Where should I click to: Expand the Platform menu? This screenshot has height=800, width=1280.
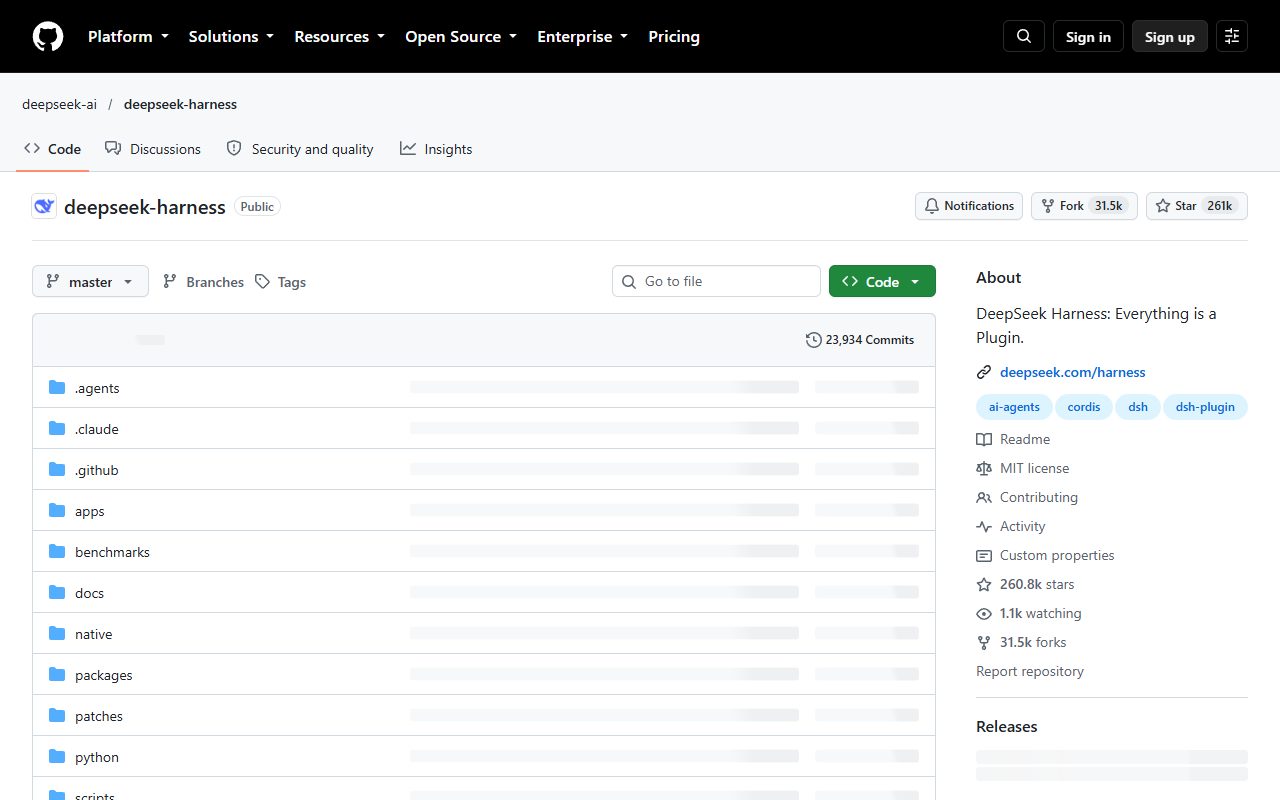tap(128, 37)
